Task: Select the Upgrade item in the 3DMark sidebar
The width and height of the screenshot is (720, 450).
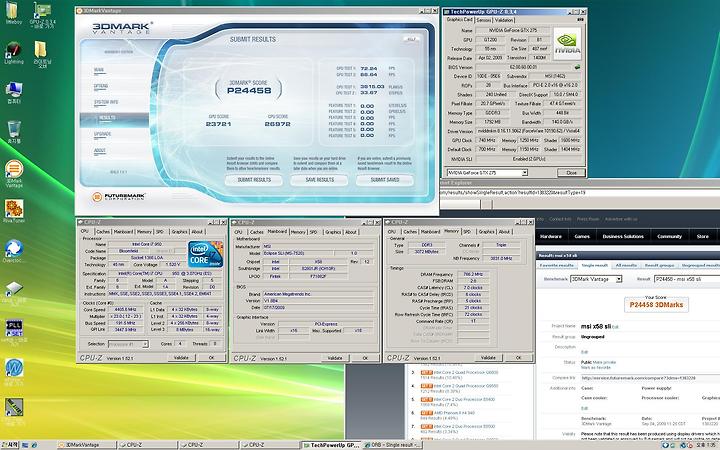Action: click(102, 134)
